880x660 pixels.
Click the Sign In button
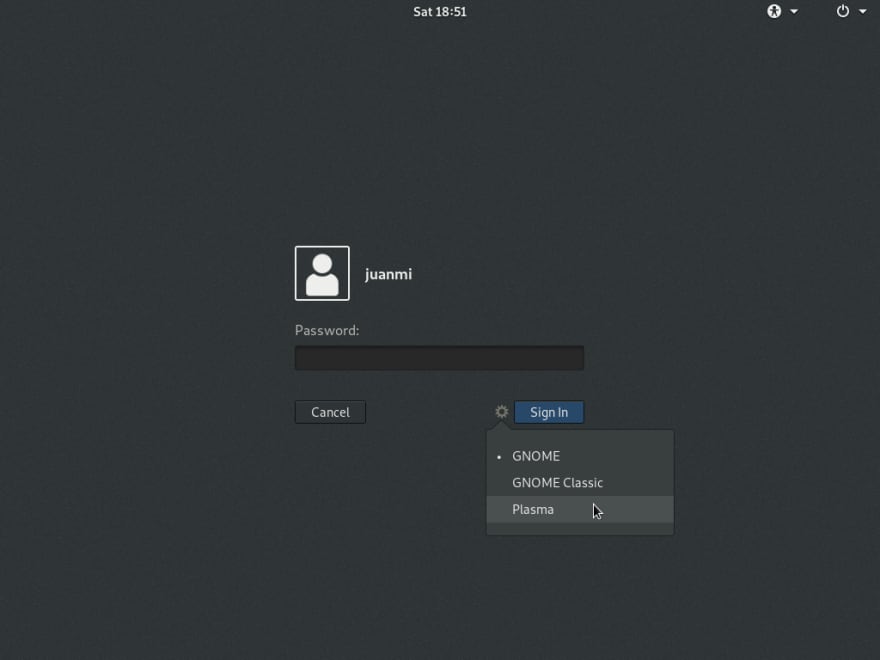549,412
